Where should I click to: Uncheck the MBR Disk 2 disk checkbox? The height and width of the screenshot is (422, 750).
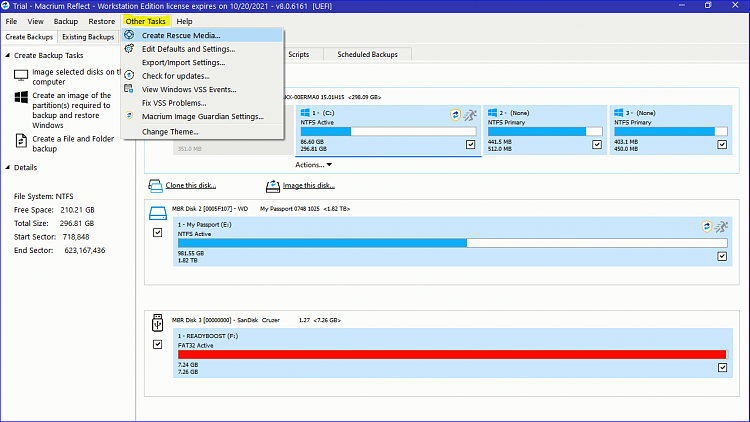point(157,233)
